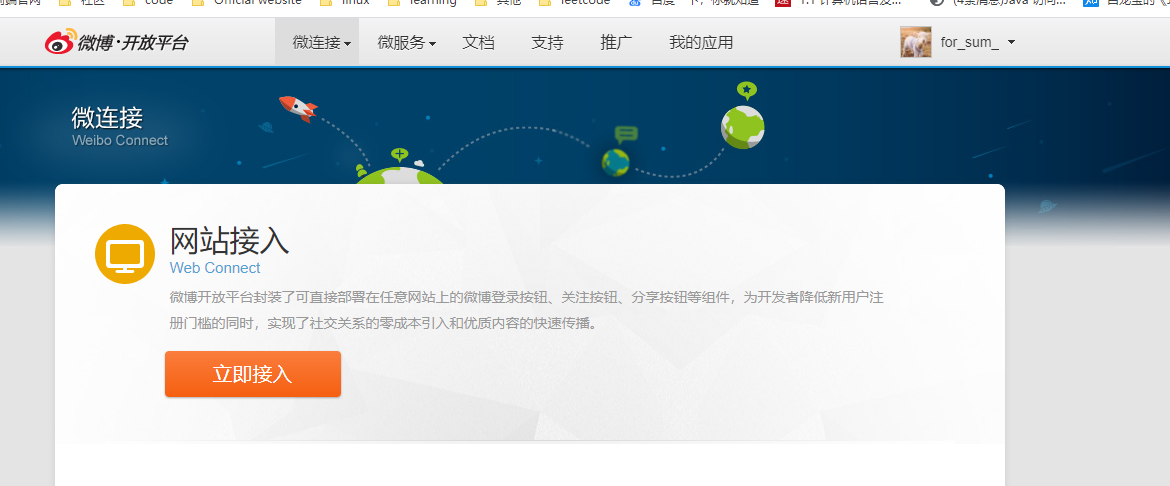Click the orange monitor icon for 网站接入
Image resolution: width=1170 pixels, height=486 pixels.
125,254
